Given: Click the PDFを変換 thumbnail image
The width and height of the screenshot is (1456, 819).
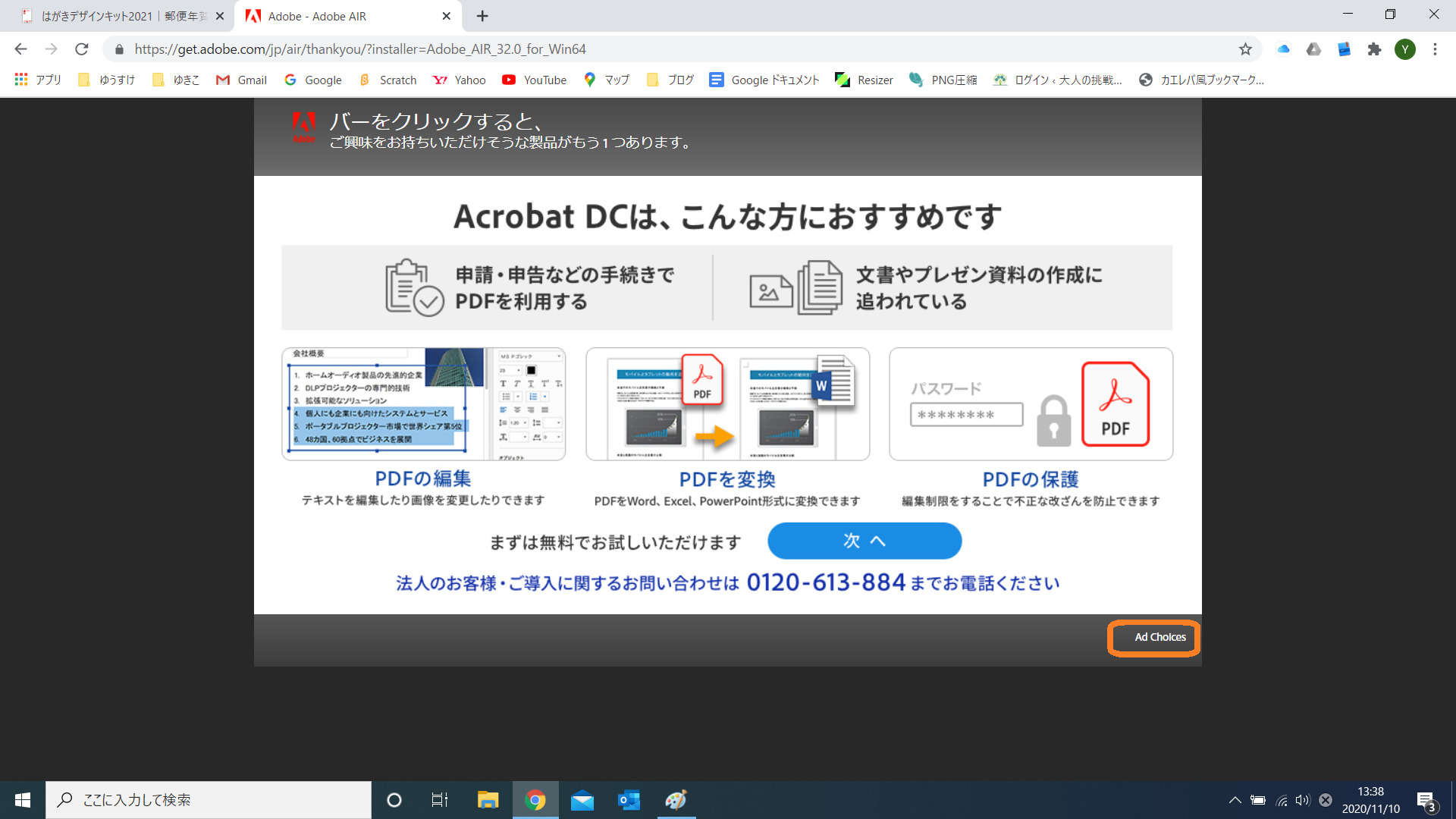Looking at the screenshot, I should pyautogui.click(x=727, y=404).
